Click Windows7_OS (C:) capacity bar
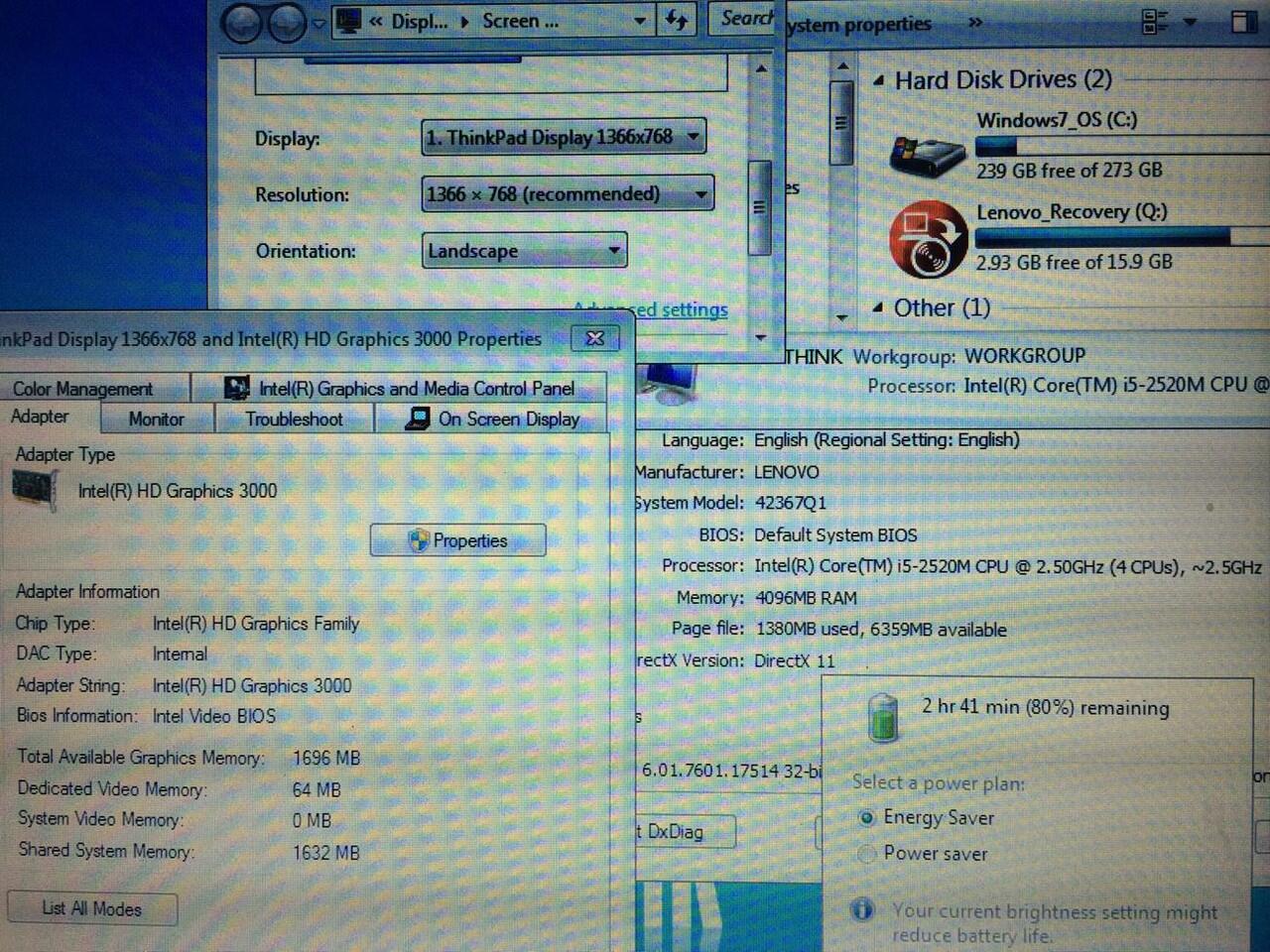The image size is (1270, 952). 1122,146
